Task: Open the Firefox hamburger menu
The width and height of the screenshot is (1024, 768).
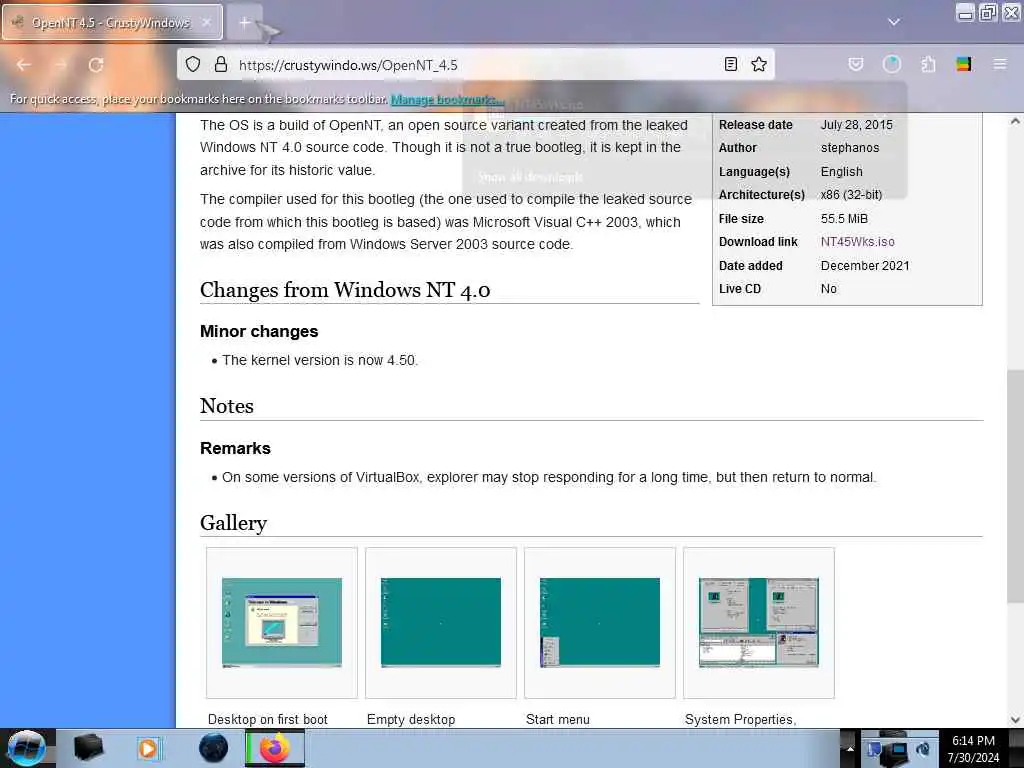Action: pos(999,64)
